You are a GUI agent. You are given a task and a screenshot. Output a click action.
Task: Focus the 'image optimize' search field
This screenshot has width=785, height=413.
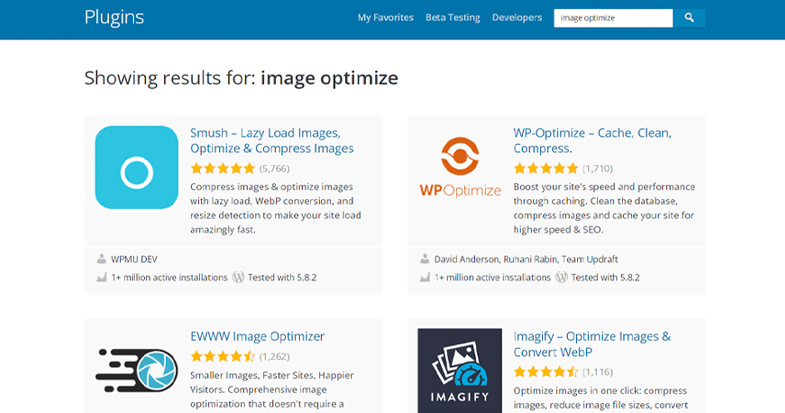pyautogui.click(x=613, y=18)
